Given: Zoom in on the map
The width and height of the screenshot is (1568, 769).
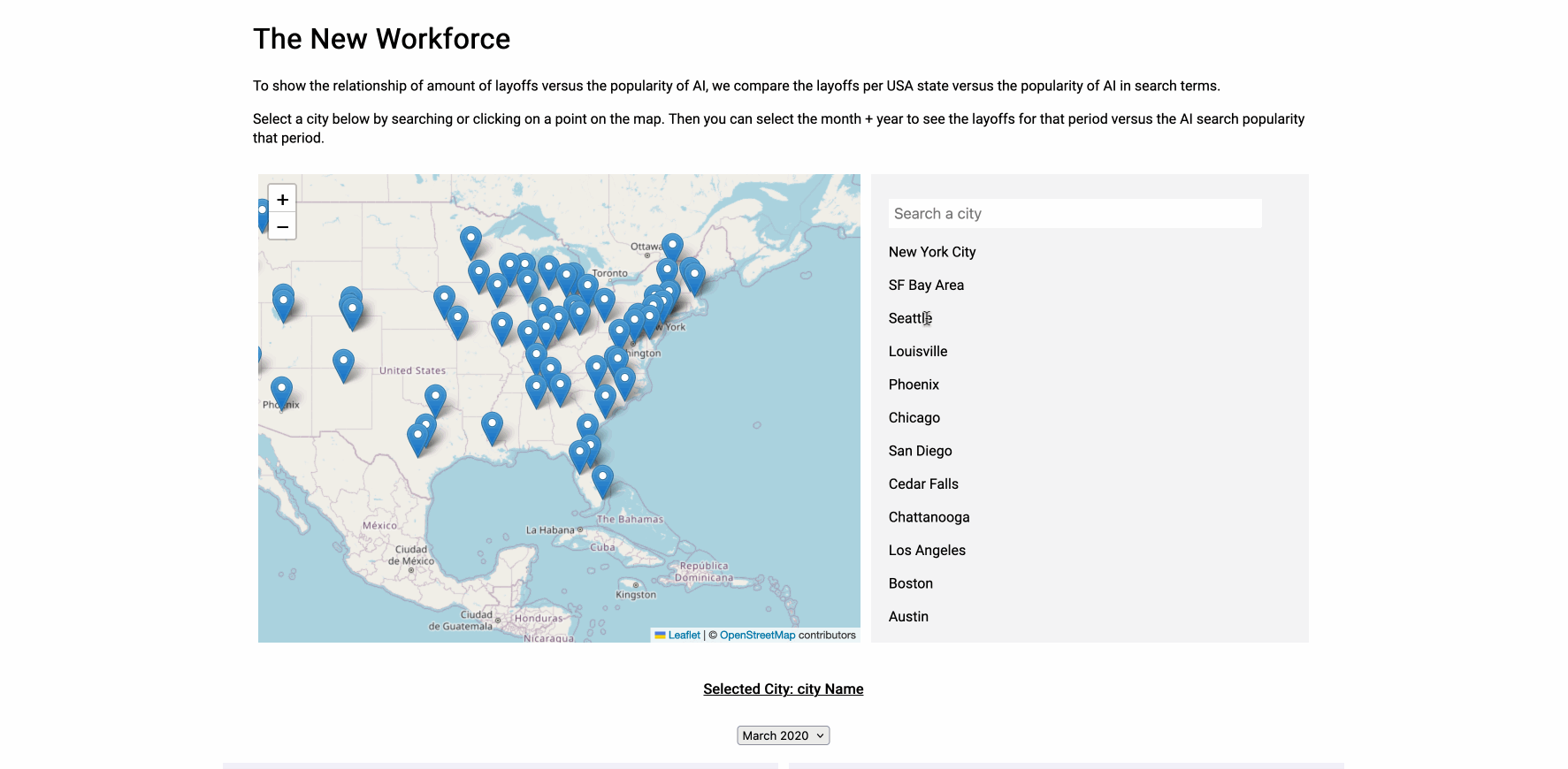Looking at the screenshot, I should click(x=282, y=200).
